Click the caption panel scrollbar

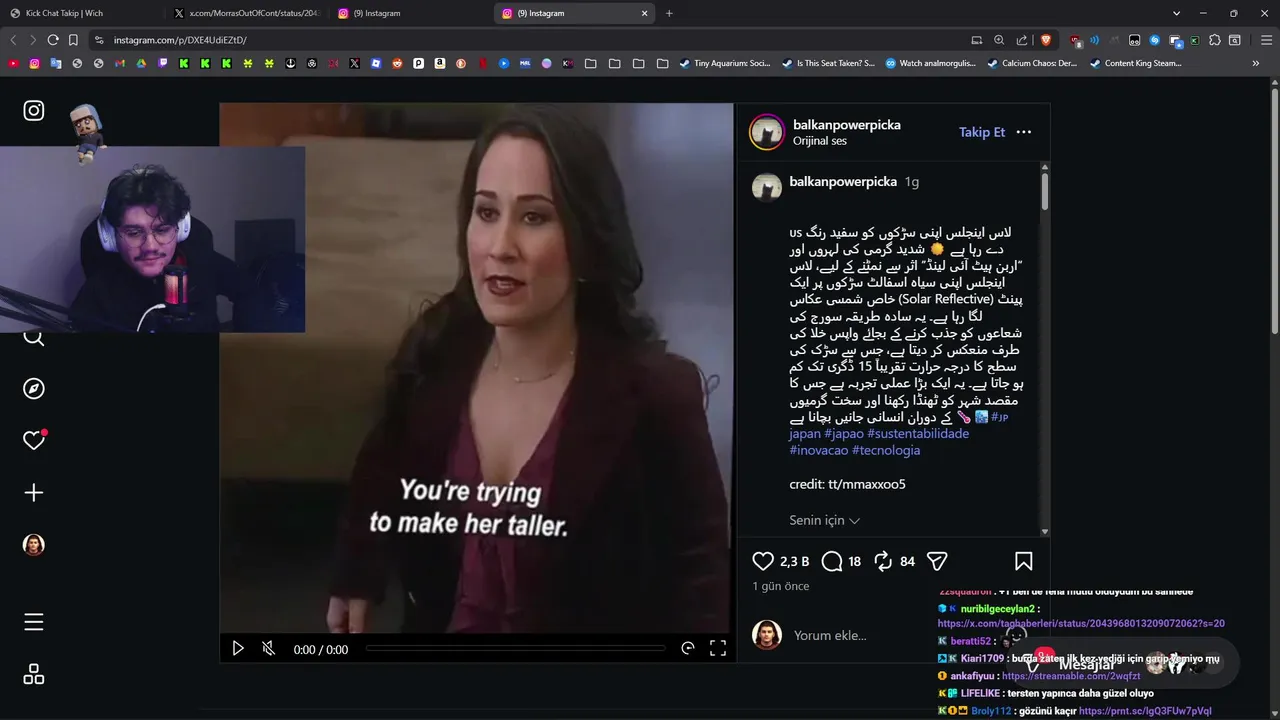[x=1044, y=190]
